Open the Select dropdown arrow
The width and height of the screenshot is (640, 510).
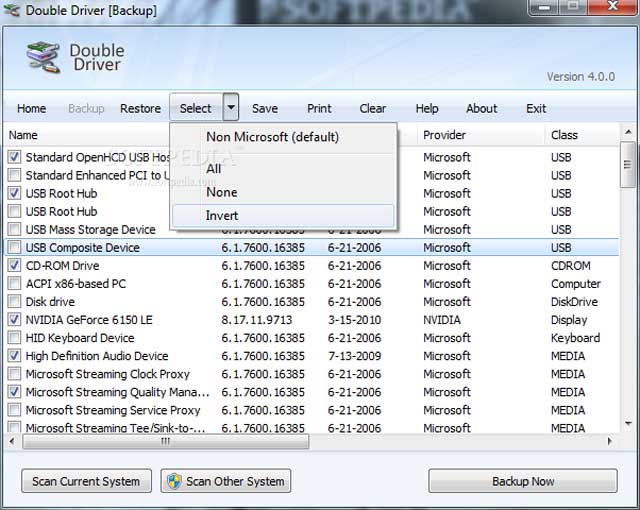click(231, 108)
